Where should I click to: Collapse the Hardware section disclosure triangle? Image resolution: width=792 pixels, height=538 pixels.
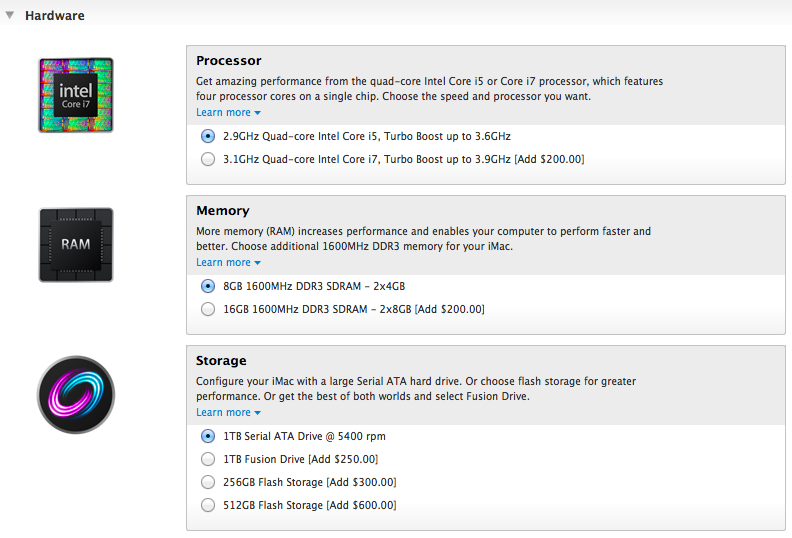click(10, 16)
